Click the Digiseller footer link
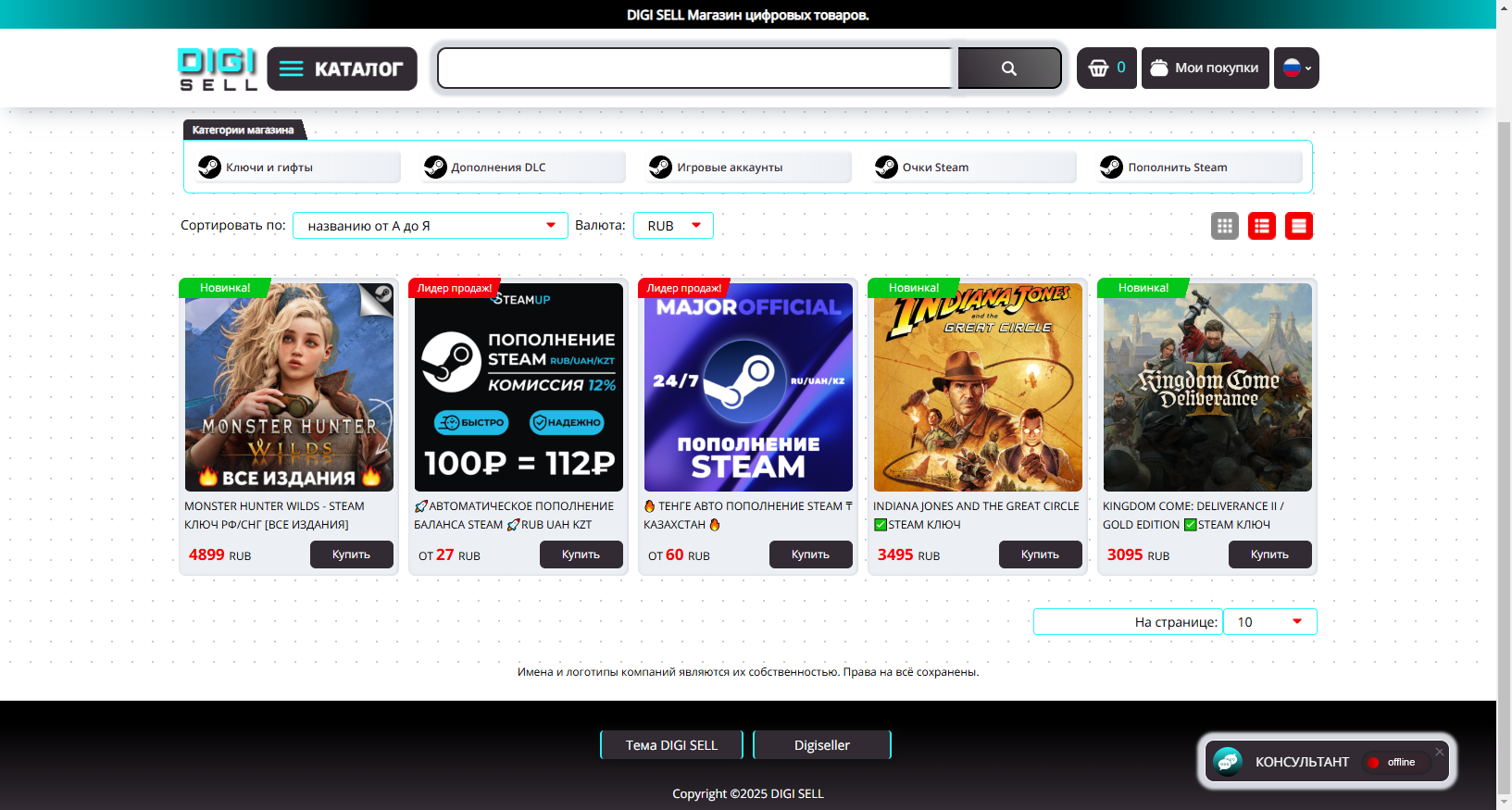1512x810 pixels. [822, 745]
